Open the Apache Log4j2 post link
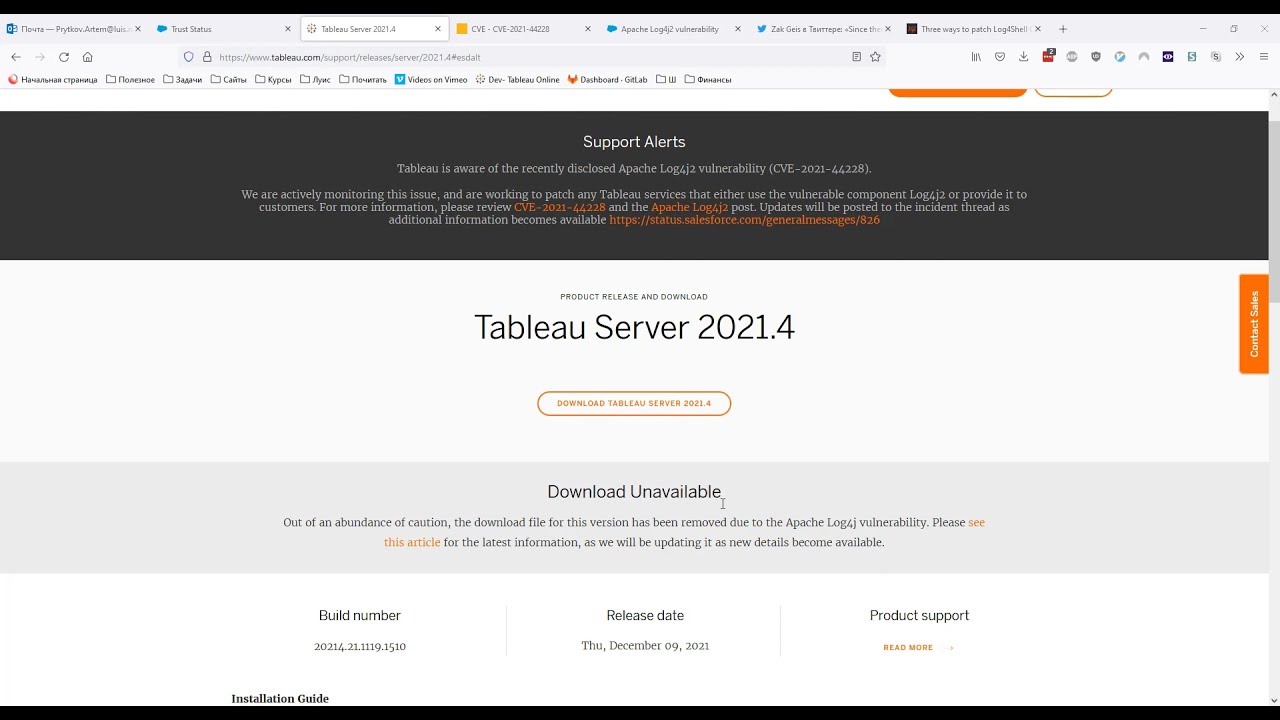The height and width of the screenshot is (720, 1280). [x=690, y=207]
